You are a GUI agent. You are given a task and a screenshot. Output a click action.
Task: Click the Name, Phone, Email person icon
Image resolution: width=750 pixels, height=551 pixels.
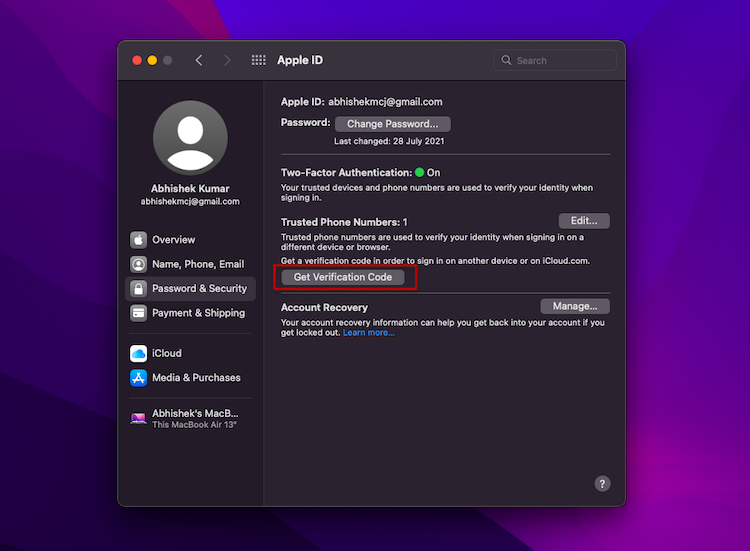138,264
